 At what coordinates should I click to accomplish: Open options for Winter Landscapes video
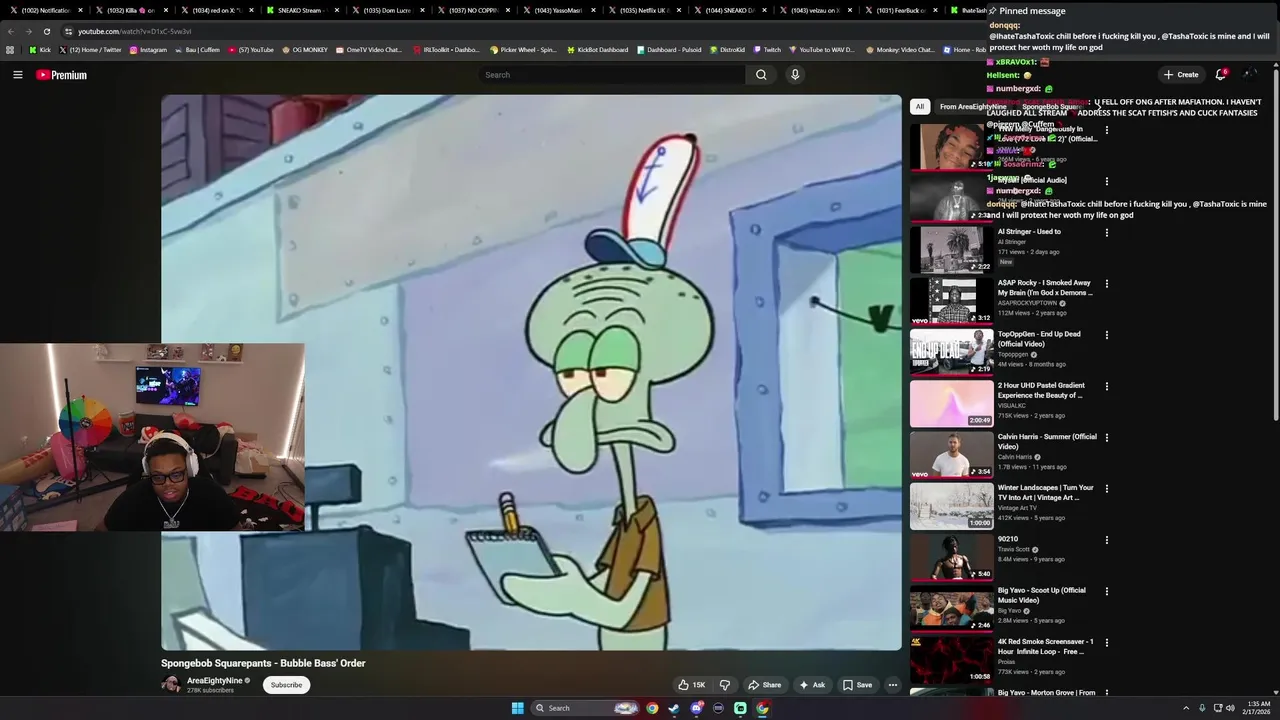pyautogui.click(x=1107, y=489)
